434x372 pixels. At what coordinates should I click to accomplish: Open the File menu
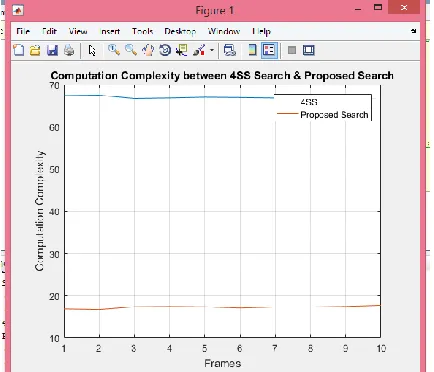click(23, 31)
